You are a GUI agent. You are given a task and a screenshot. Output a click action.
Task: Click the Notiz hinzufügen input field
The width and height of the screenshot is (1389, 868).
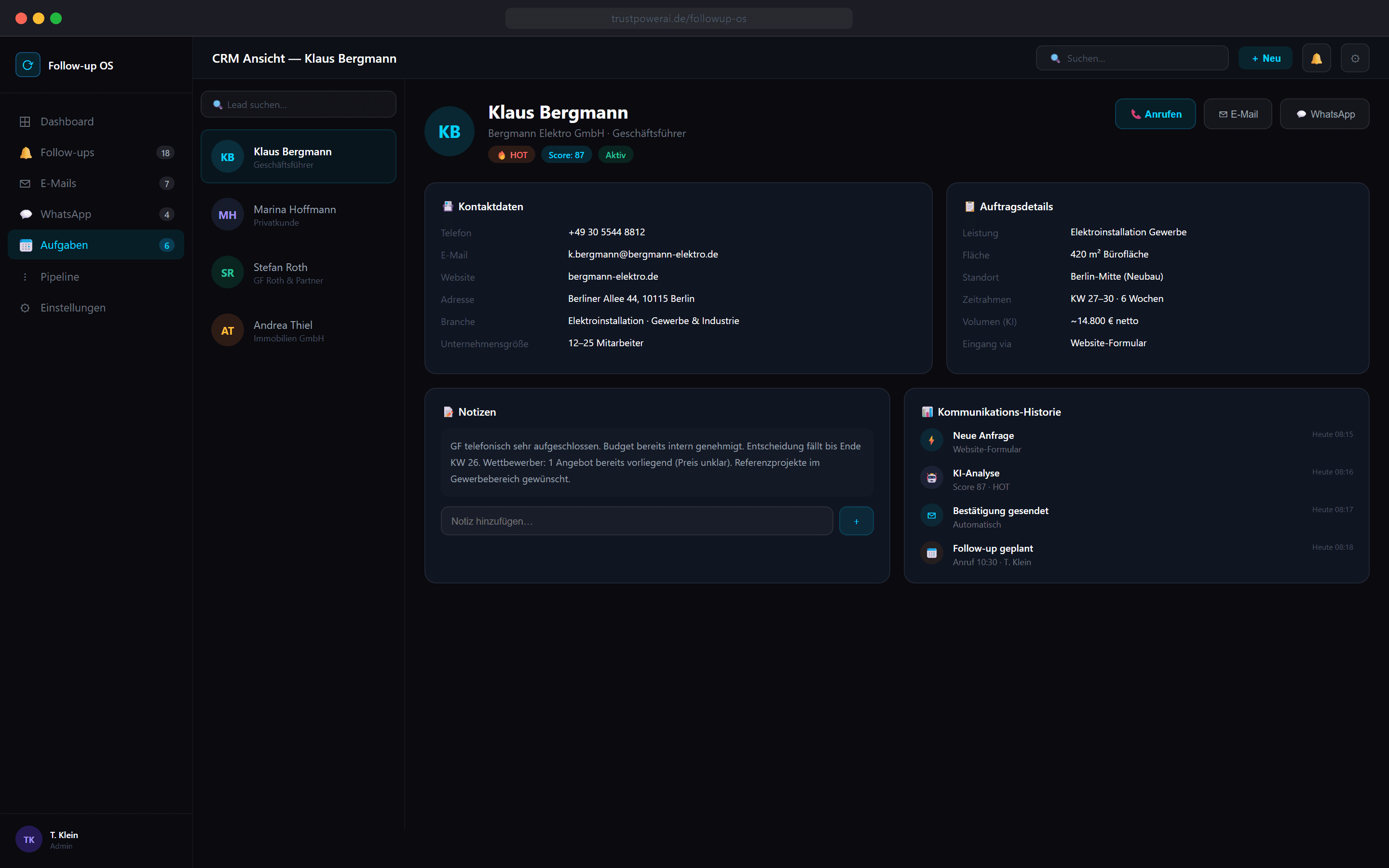637,521
